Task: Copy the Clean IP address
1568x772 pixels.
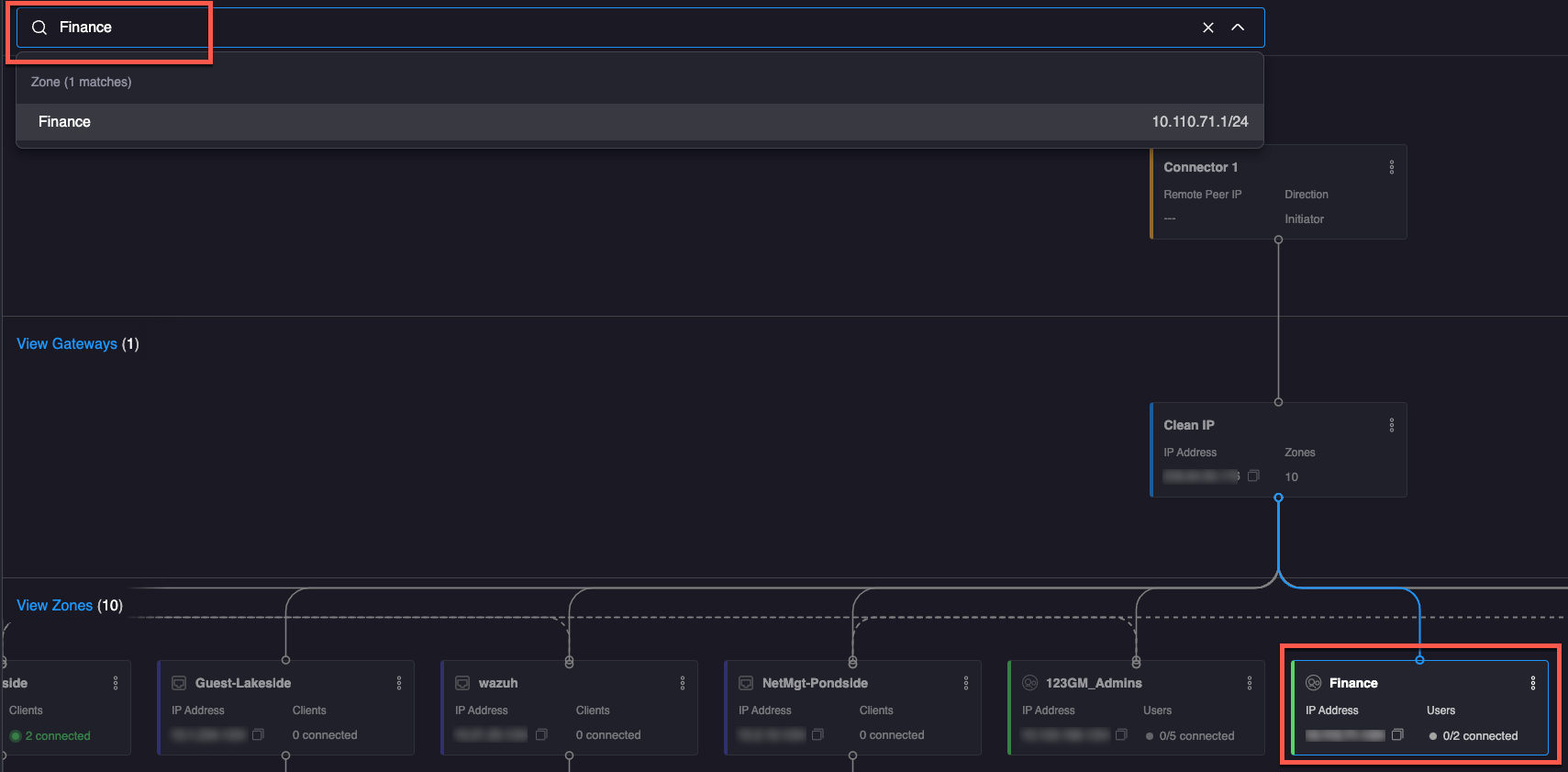Action: tap(1253, 476)
